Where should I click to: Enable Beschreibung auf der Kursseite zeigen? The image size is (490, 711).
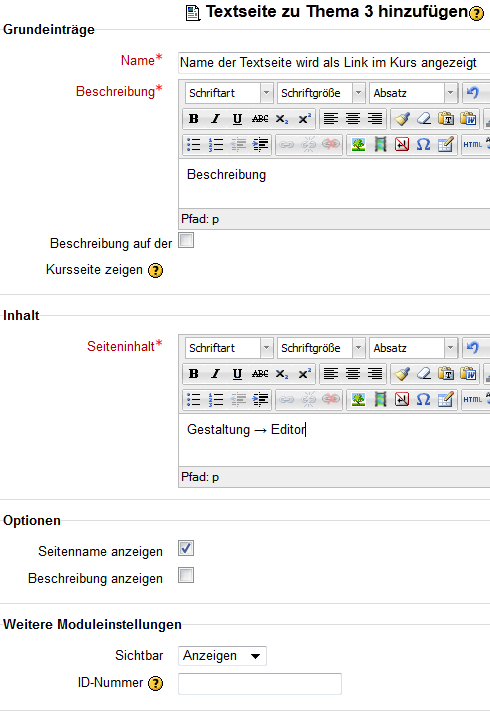(x=186, y=240)
